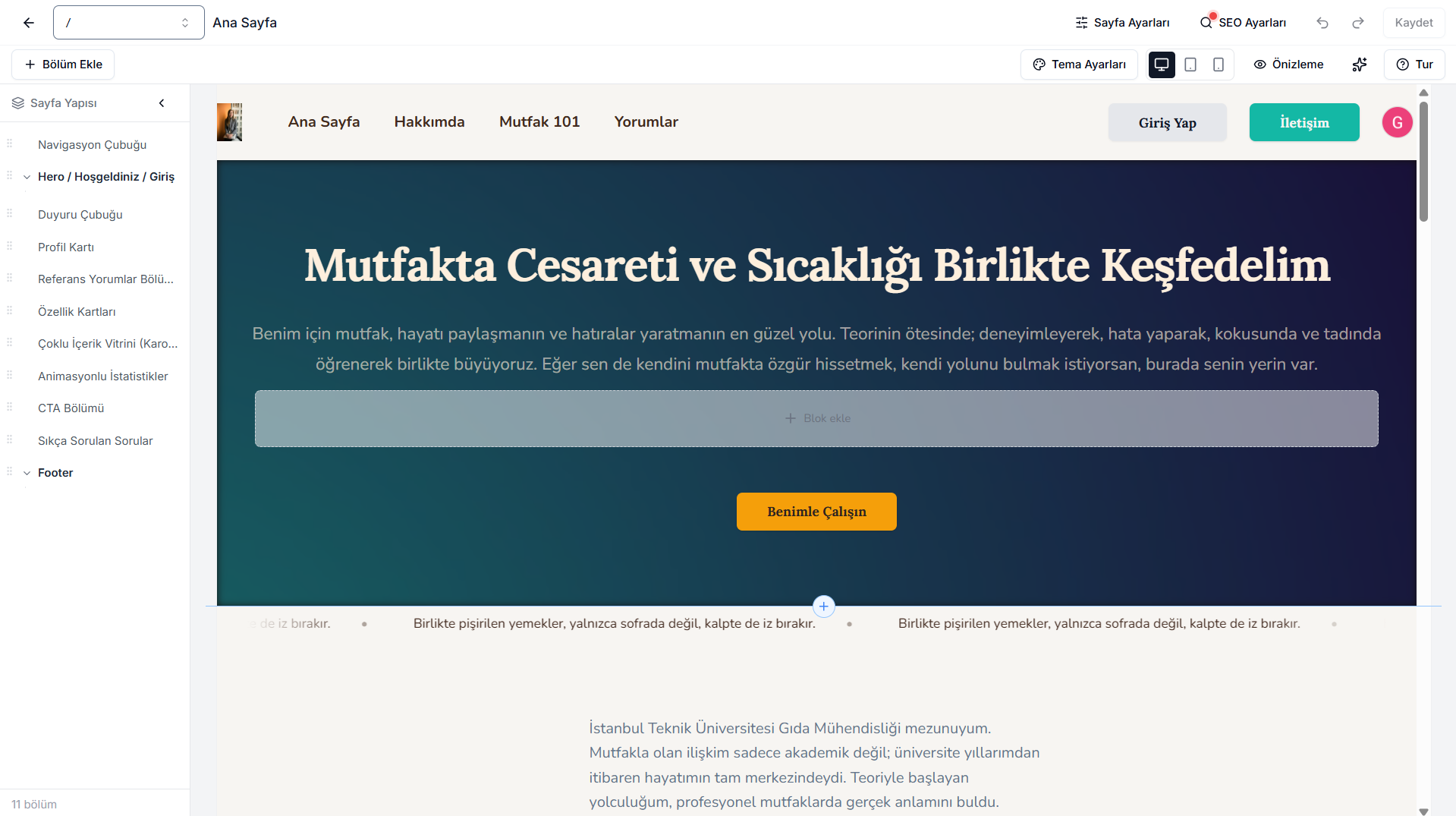Select Footer in page structure

click(55, 473)
